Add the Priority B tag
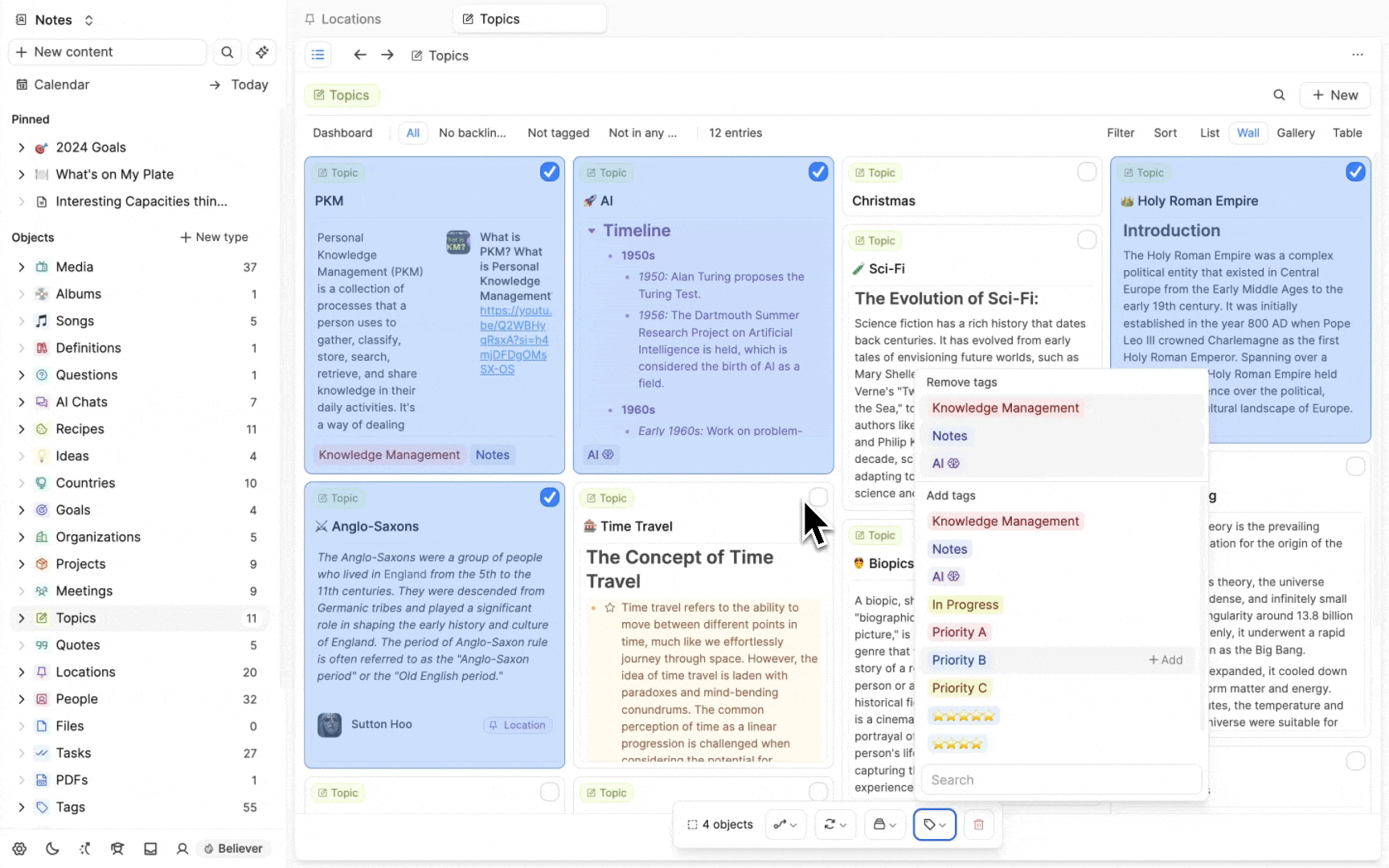Image resolution: width=1389 pixels, height=868 pixels. tap(1165, 660)
